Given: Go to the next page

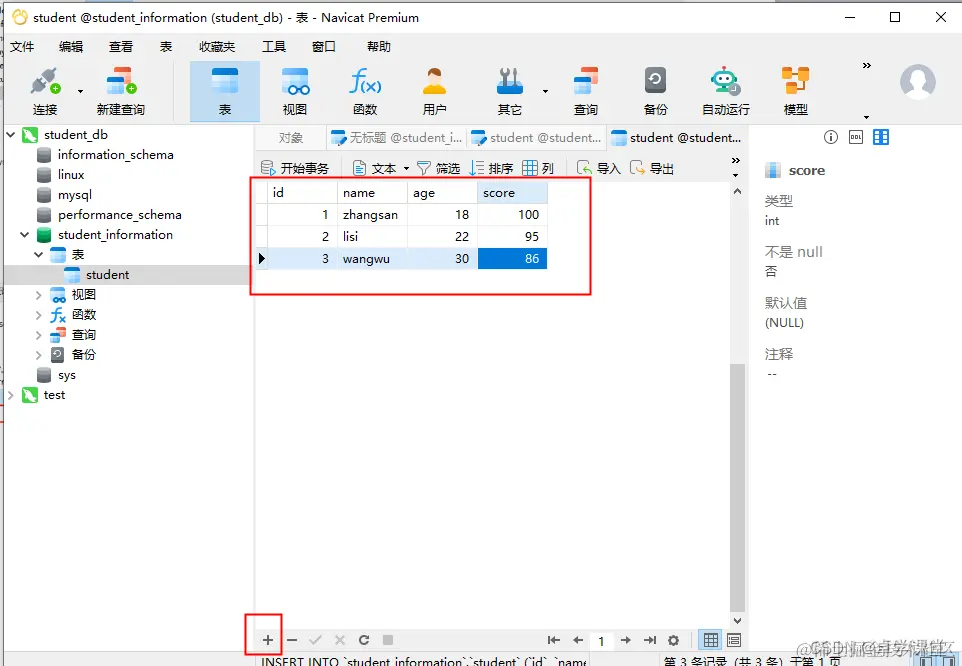Looking at the screenshot, I should pyautogui.click(x=626, y=640).
